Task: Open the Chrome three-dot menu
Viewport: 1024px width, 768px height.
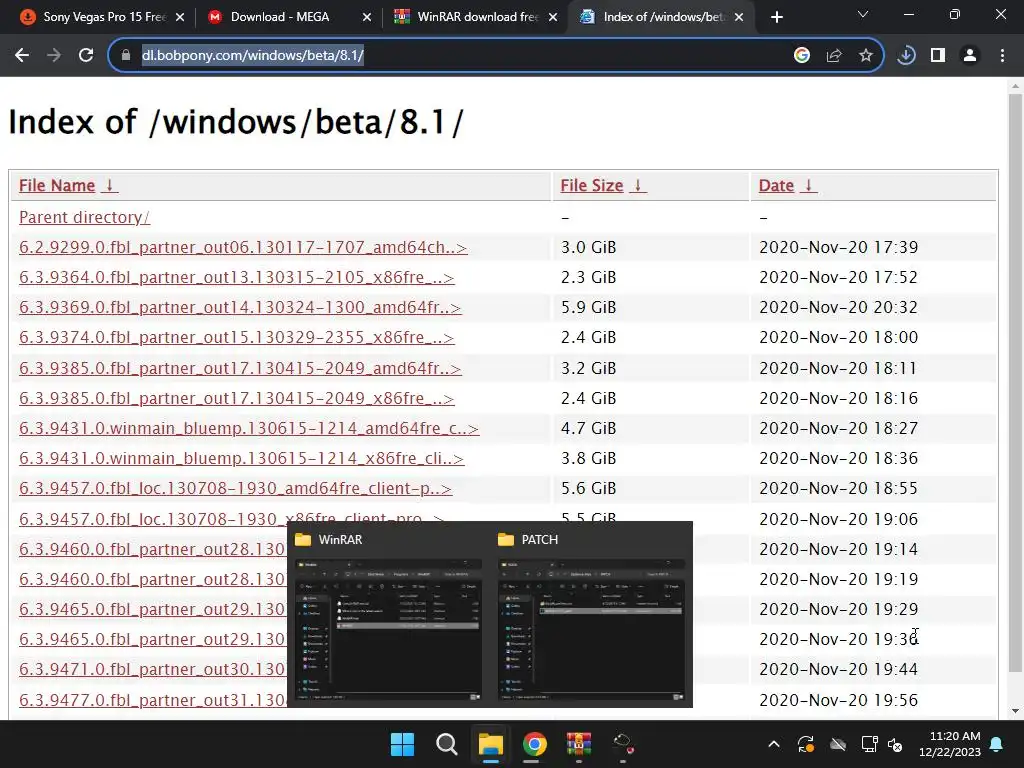Action: (x=1002, y=56)
